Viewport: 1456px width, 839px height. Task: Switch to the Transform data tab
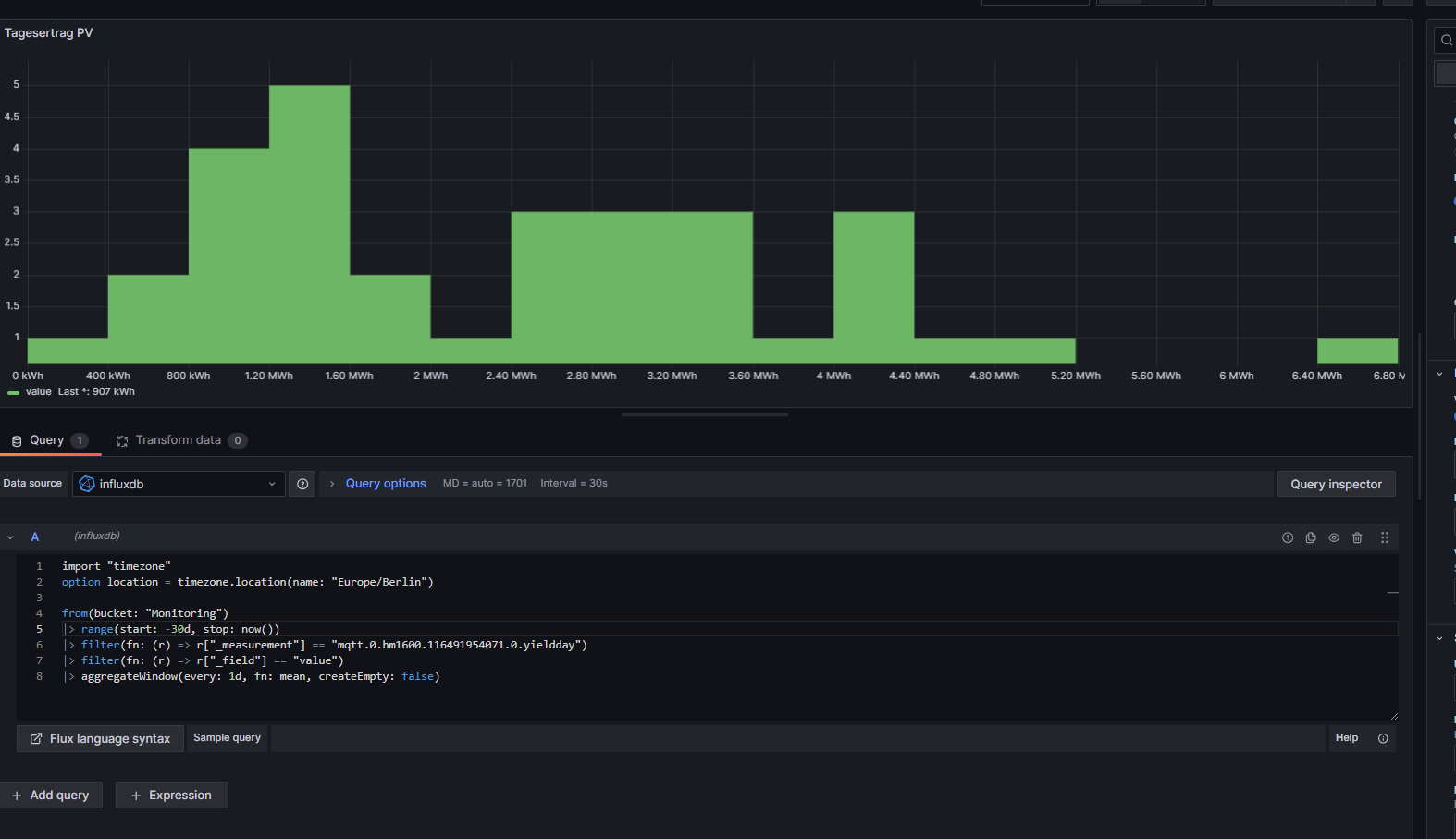[178, 440]
